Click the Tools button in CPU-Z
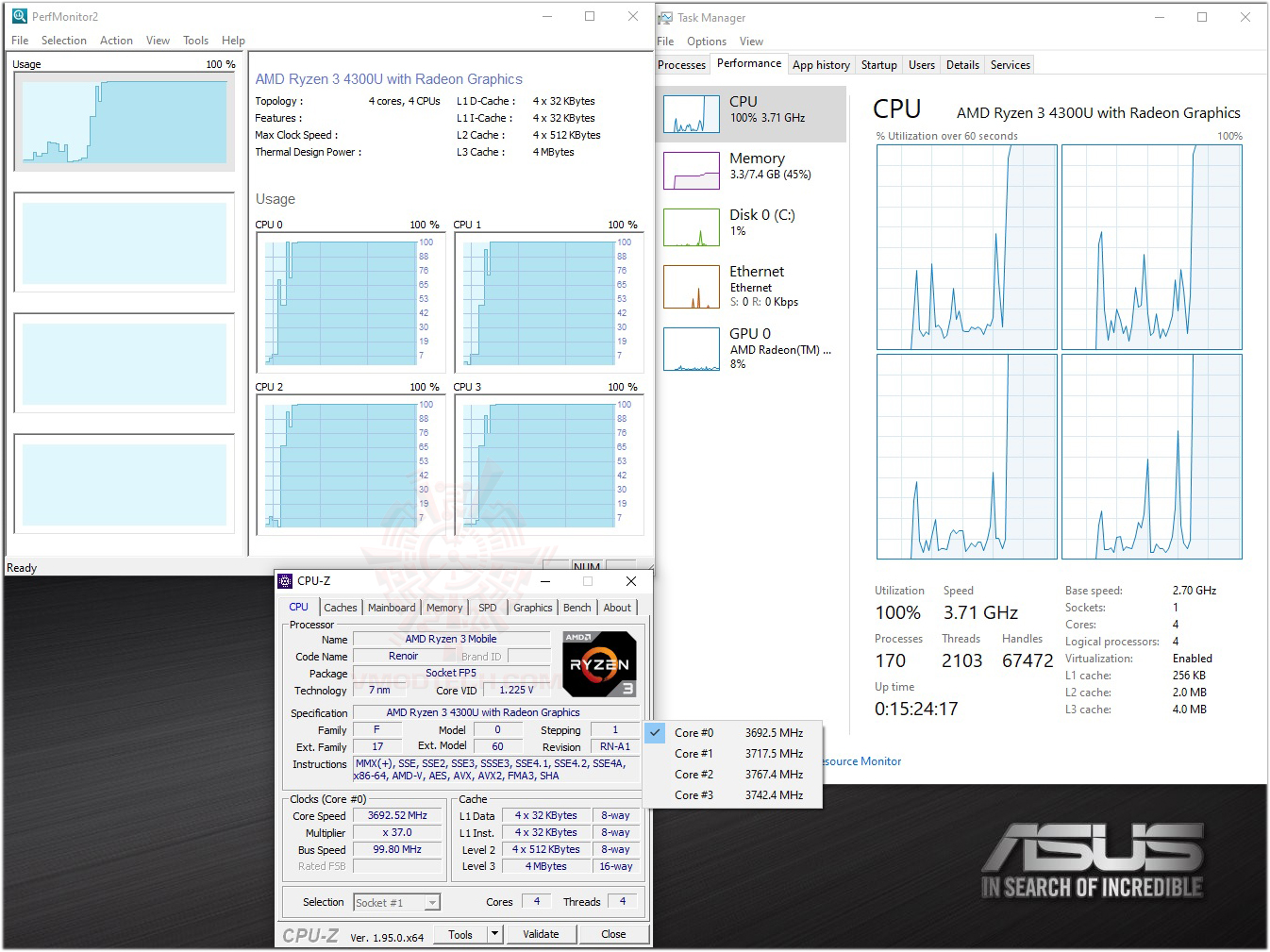1270x952 pixels. pos(460,934)
